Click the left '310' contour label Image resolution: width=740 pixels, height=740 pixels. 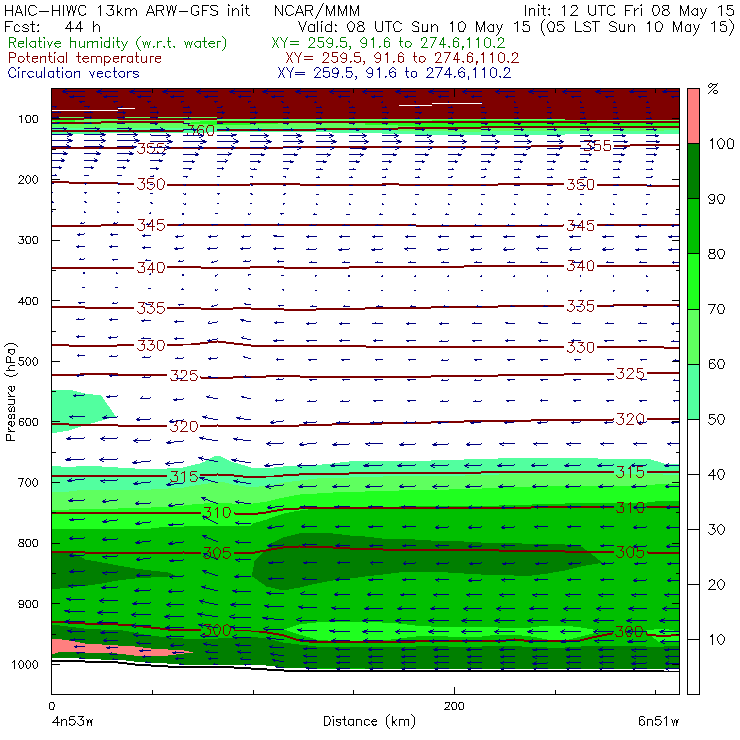point(217,513)
